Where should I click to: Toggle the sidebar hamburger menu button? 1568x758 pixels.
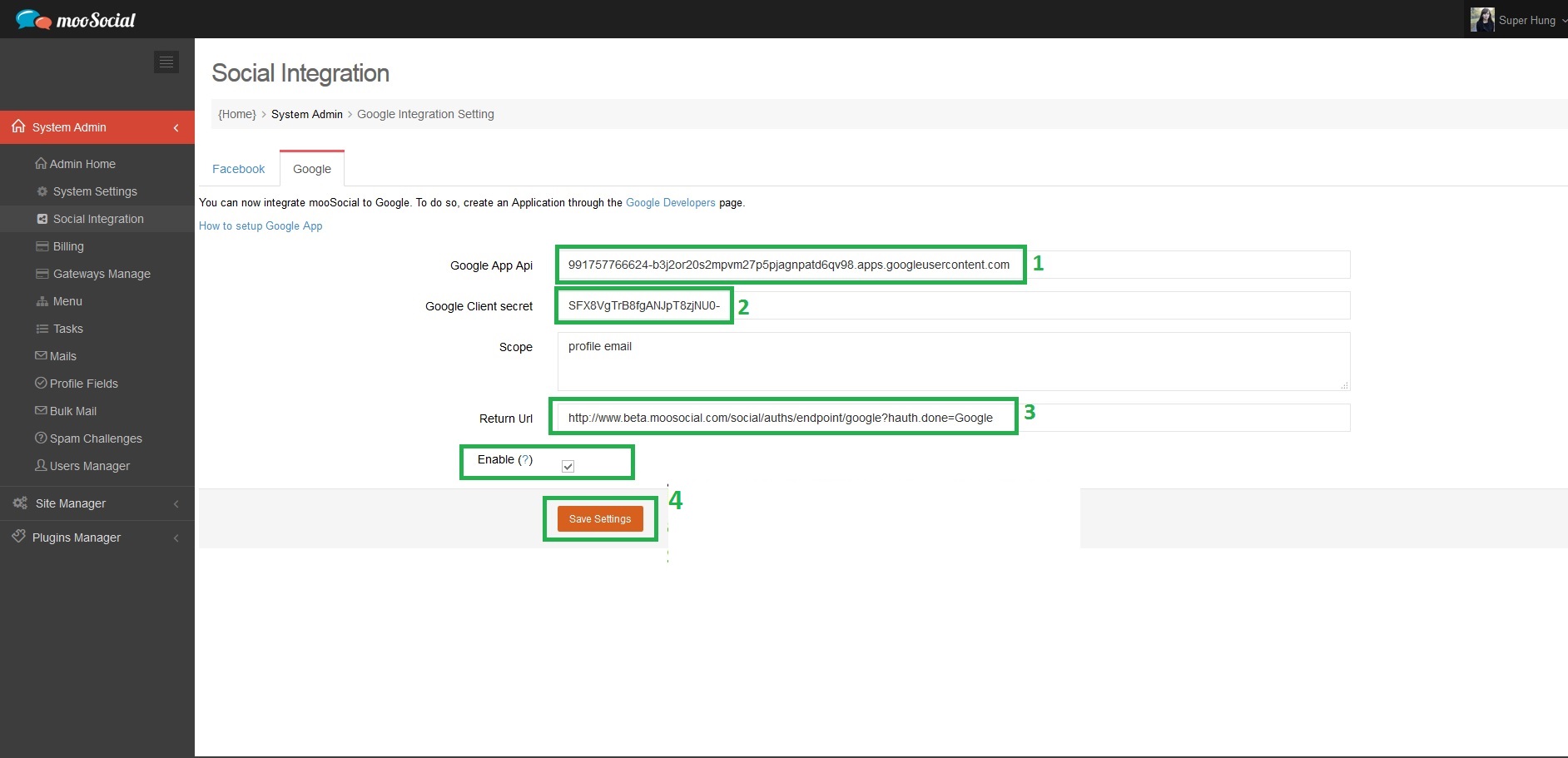coord(166,62)
